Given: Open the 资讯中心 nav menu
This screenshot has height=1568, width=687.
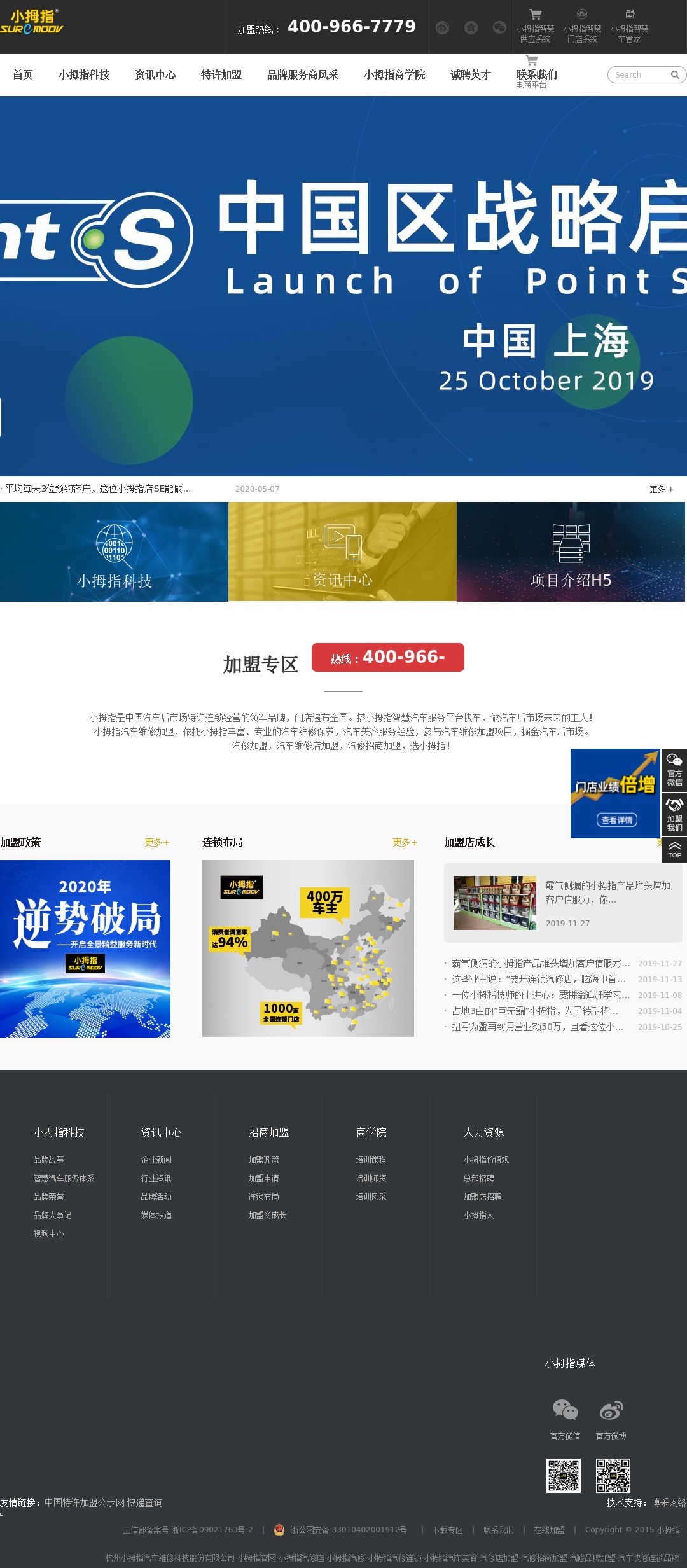Looking at the screenshot, I should (x=155, y=75).
